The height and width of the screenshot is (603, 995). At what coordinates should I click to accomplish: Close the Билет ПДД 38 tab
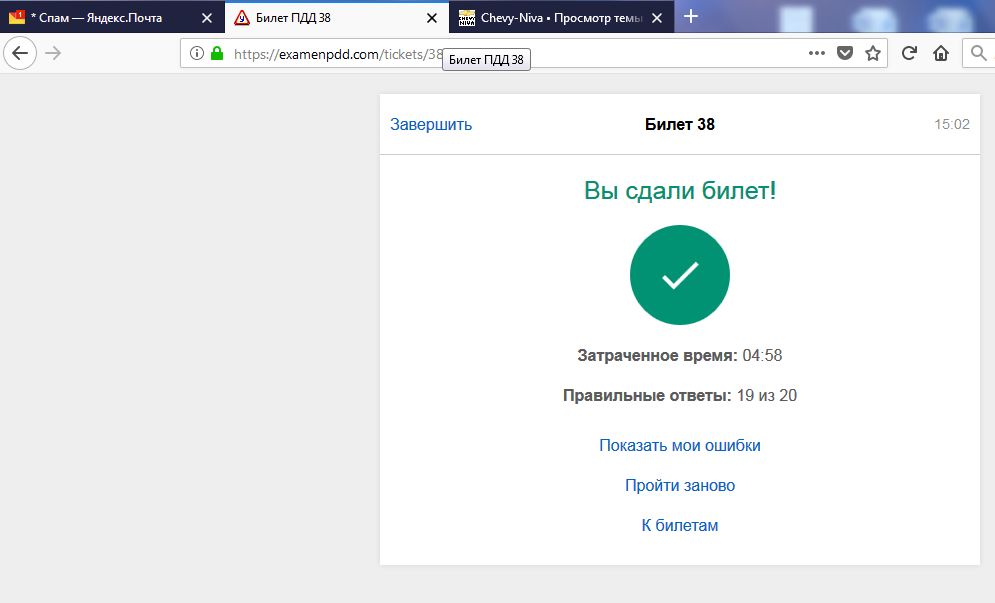pos(431,18)
